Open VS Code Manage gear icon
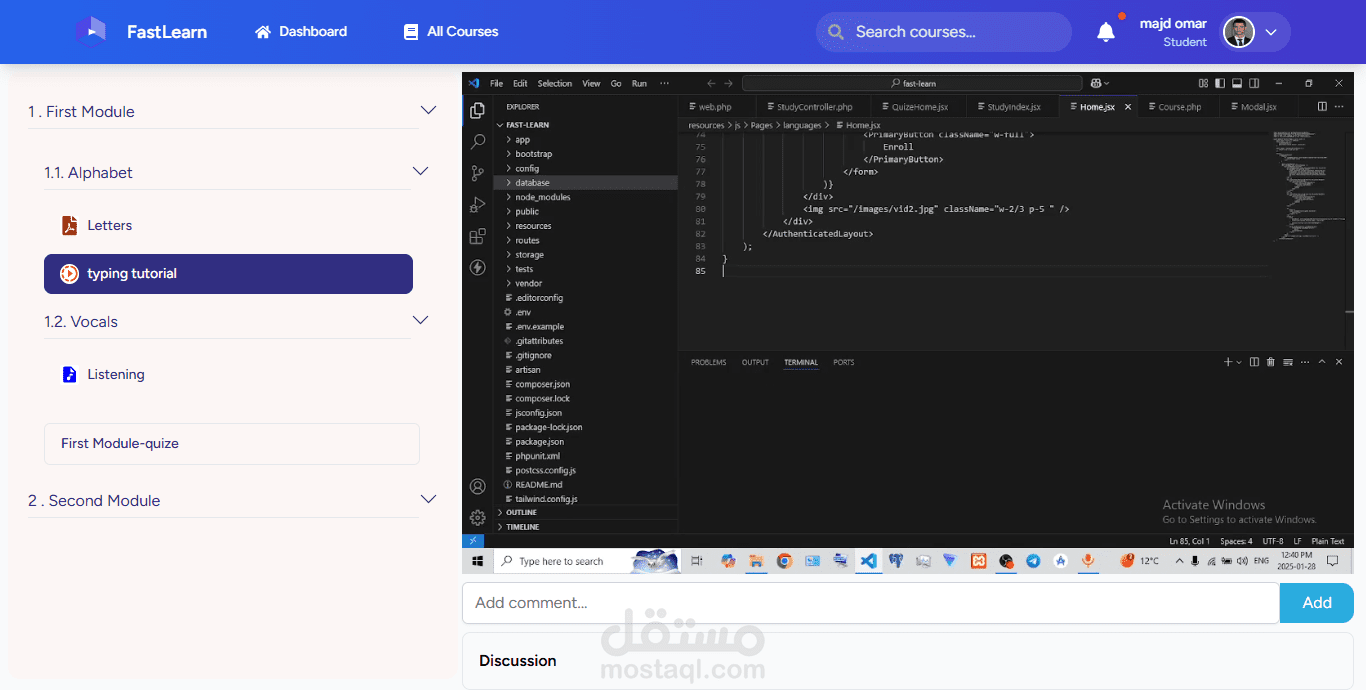This screenshot has width=1366, height=698. [477, 518]
